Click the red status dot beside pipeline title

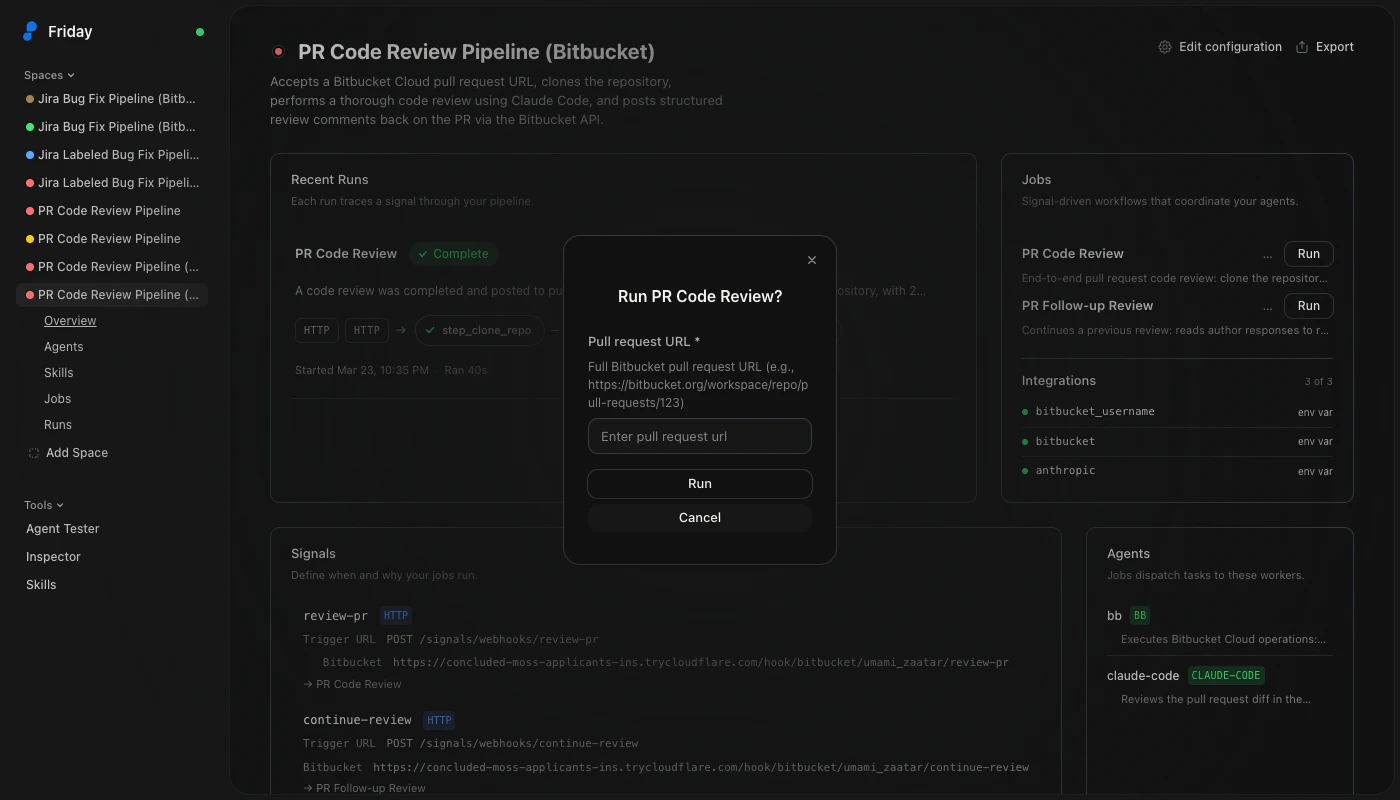point(278,52)
